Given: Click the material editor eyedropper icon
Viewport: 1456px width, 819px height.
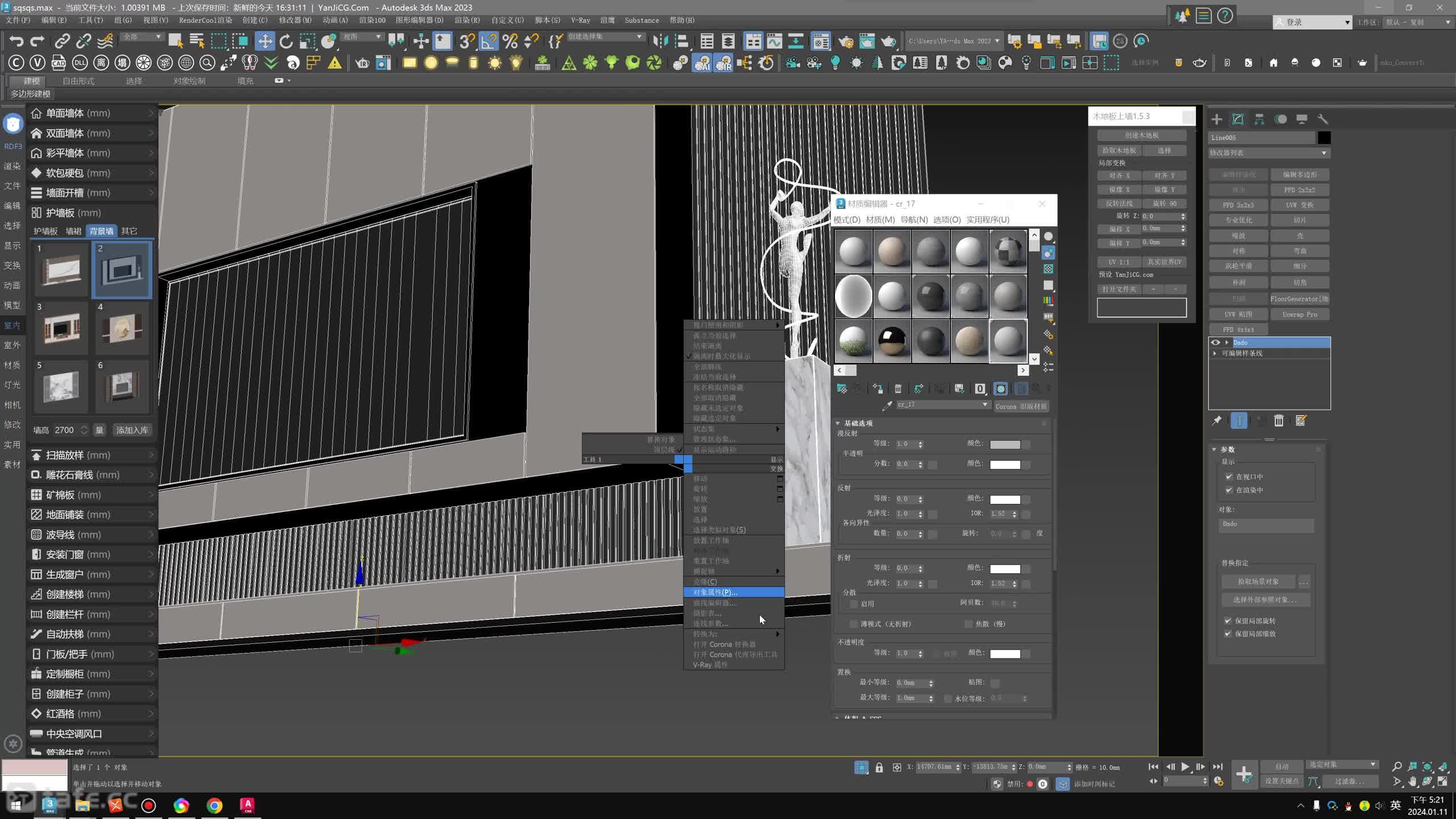Looking at the screenshot, I should pos(887,405).
